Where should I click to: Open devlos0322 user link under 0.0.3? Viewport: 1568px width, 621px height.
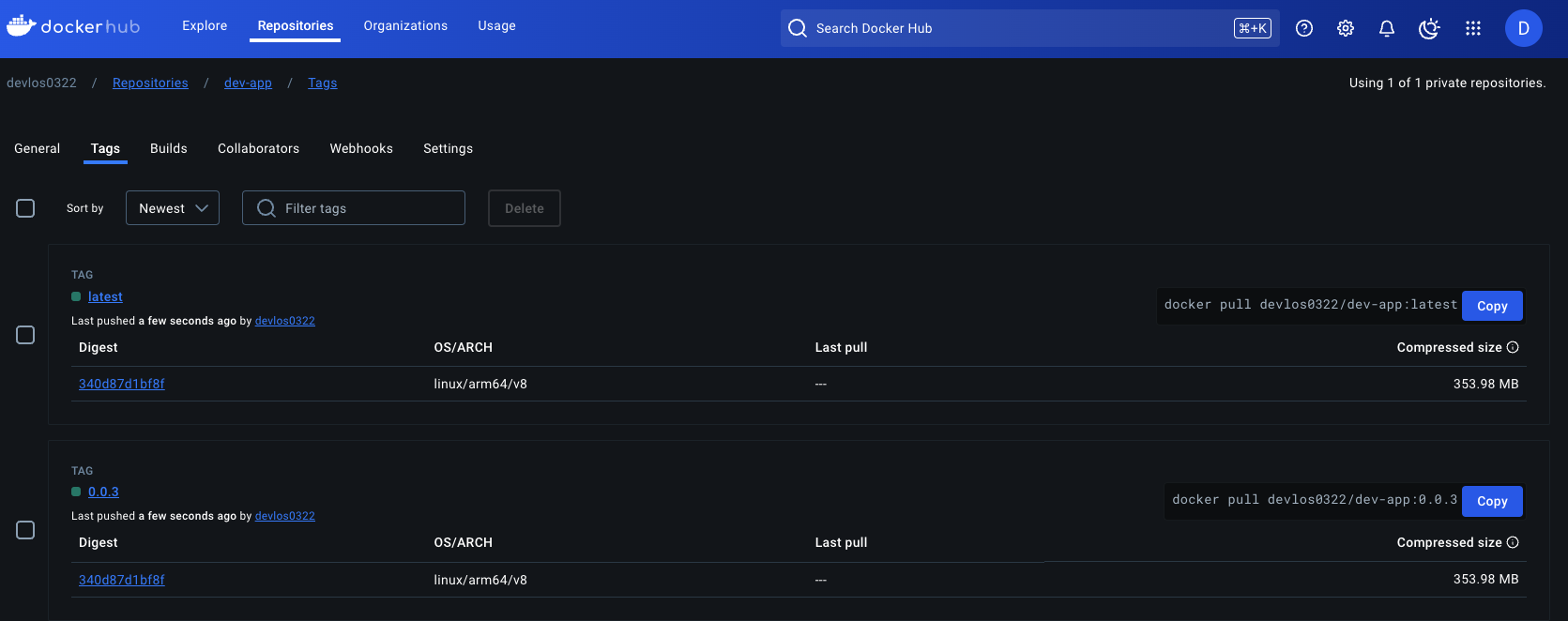coord(285,516)
